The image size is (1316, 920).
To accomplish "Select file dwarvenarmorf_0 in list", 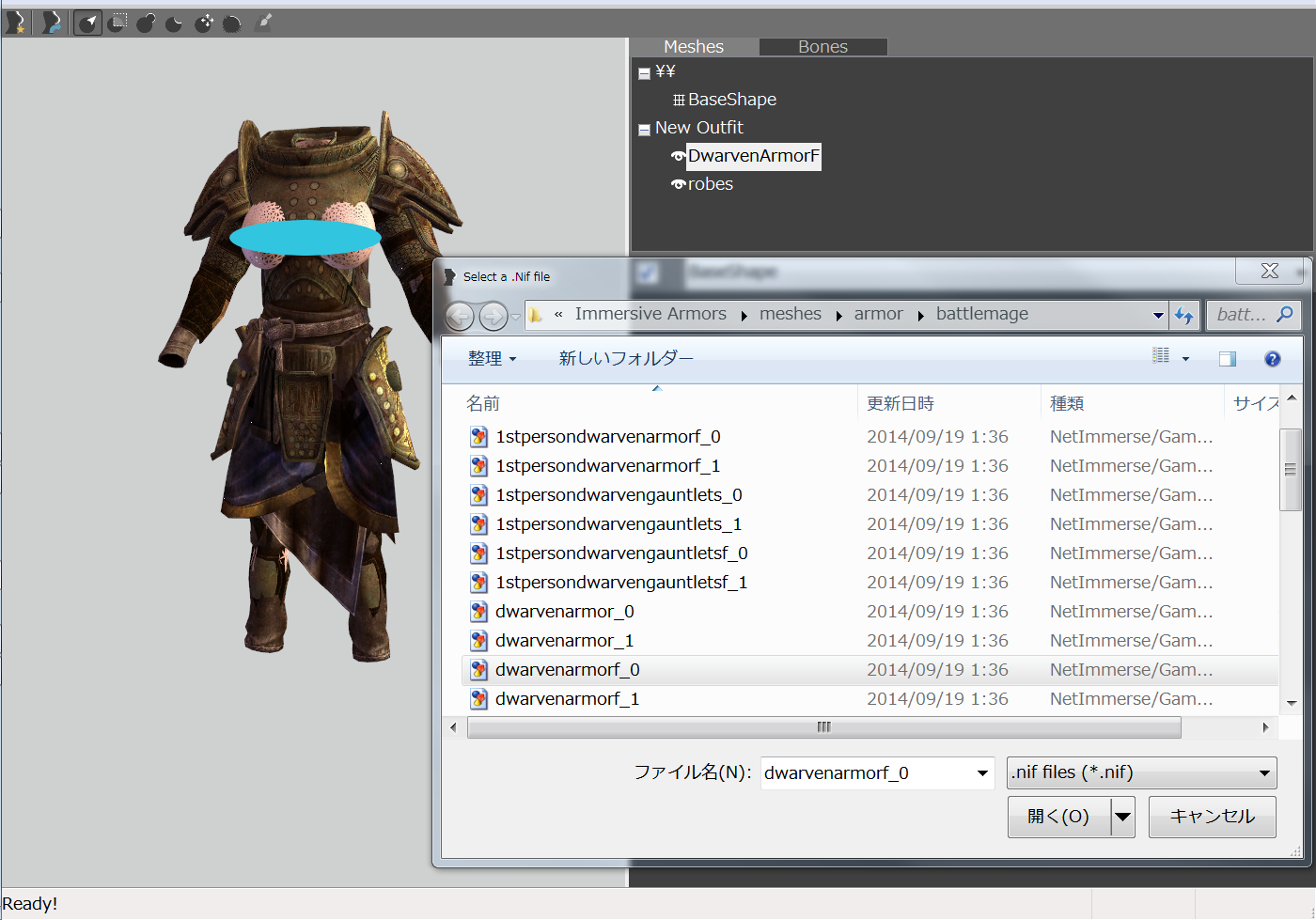I will (869, 669).
